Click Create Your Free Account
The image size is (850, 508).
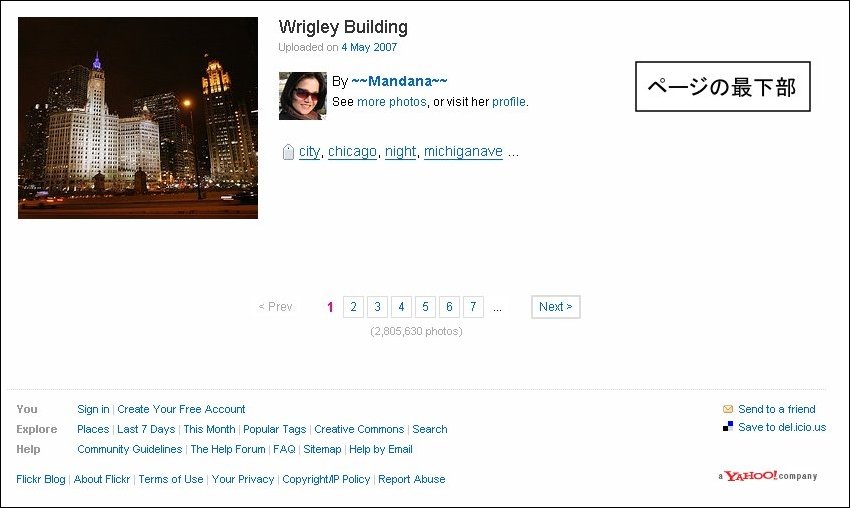pyautogui.click(x=181, y=409)
